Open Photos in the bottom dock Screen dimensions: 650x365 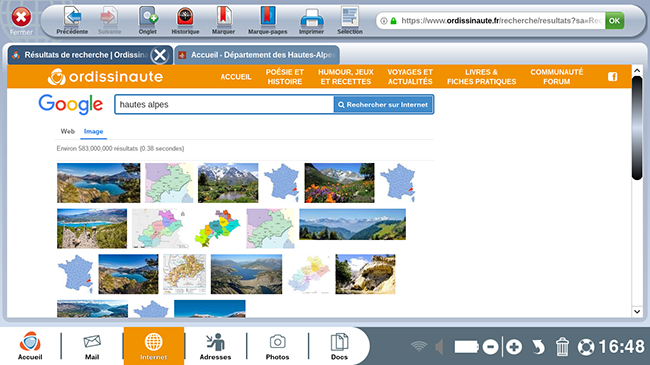coord(277,346)
